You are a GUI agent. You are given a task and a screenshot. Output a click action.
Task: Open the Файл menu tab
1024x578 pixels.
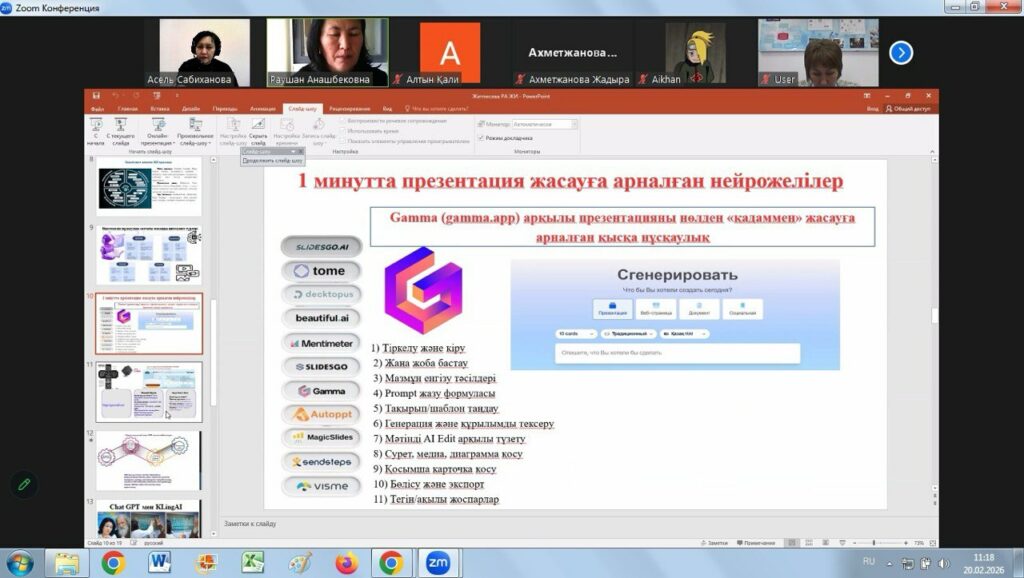(x=97, y=108)
